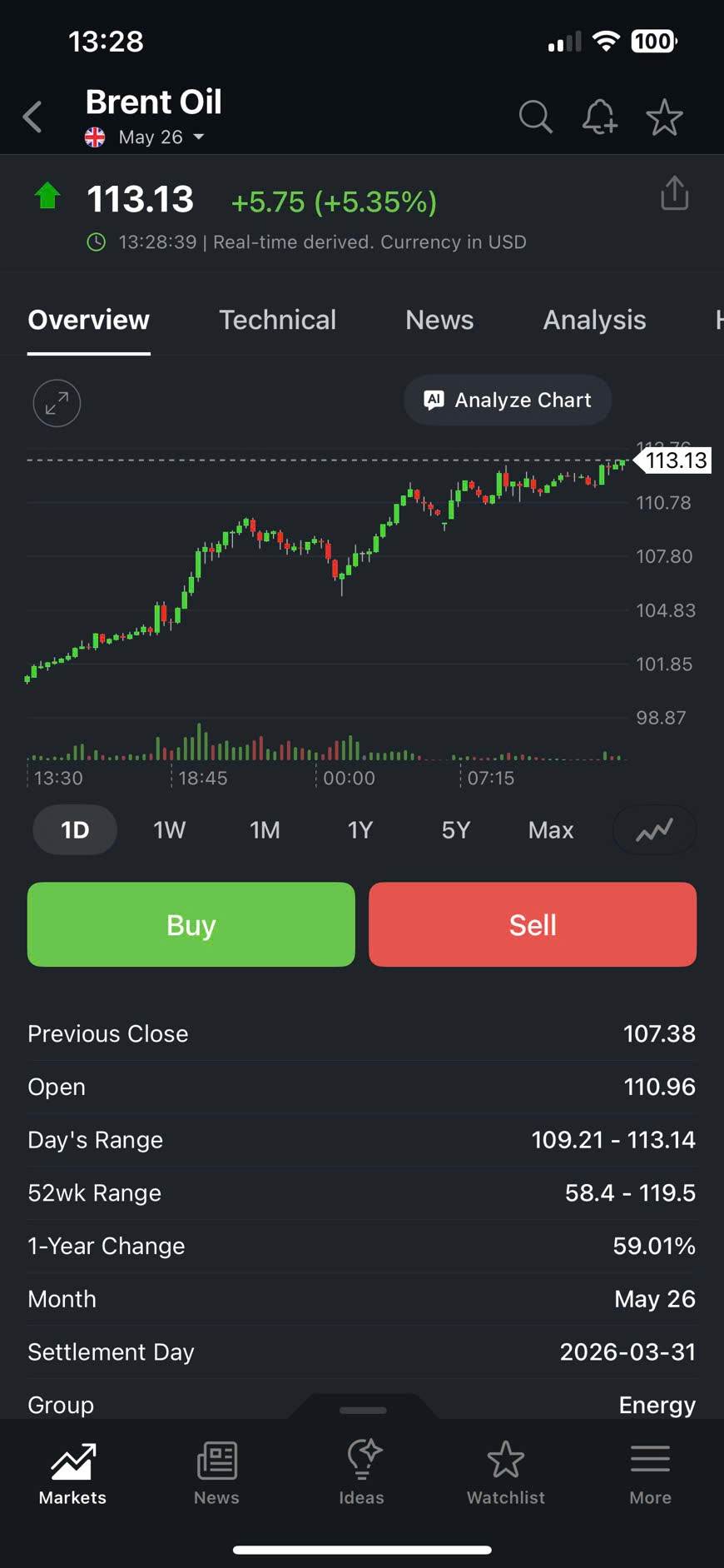This screenshot has height=1568, width=724.
Task: Open Ideas in bottom navigation
Action: pos(362,1474)
